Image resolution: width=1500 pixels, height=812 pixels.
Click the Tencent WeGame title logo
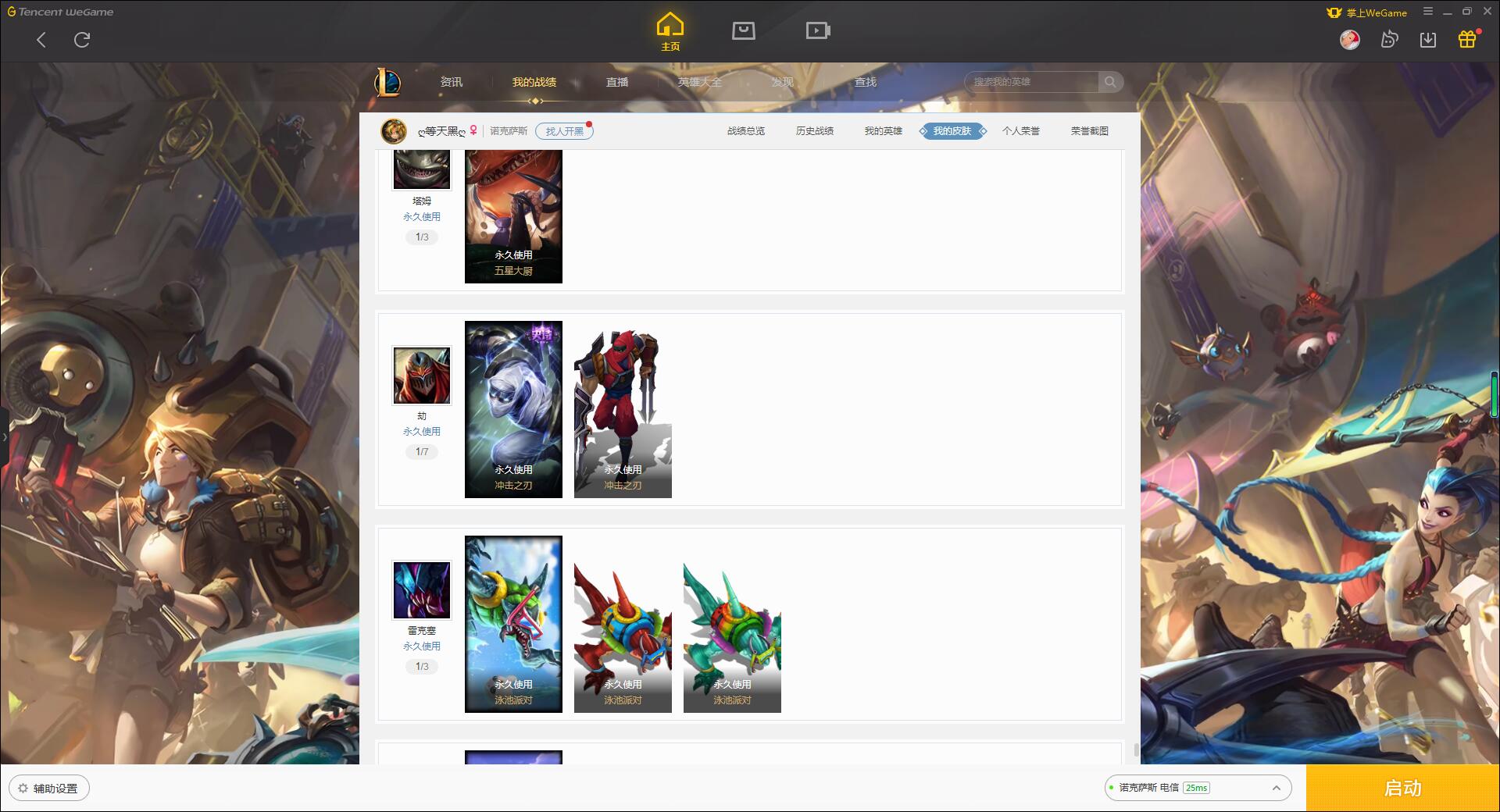click(x=61, y=12)
